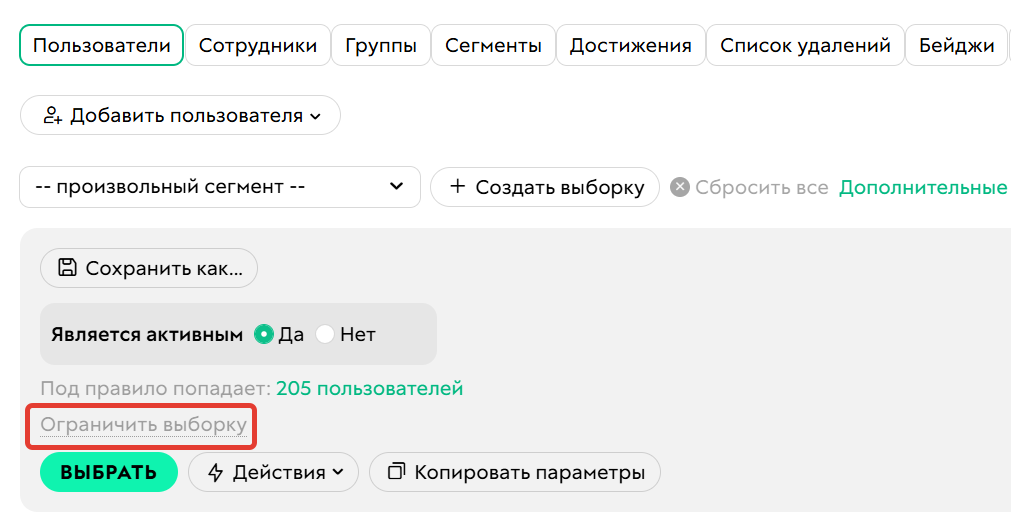This screenshot has height=524, width=1011.
Task: Click the copy icon in Копировать параметры
Action: [397, 472]
